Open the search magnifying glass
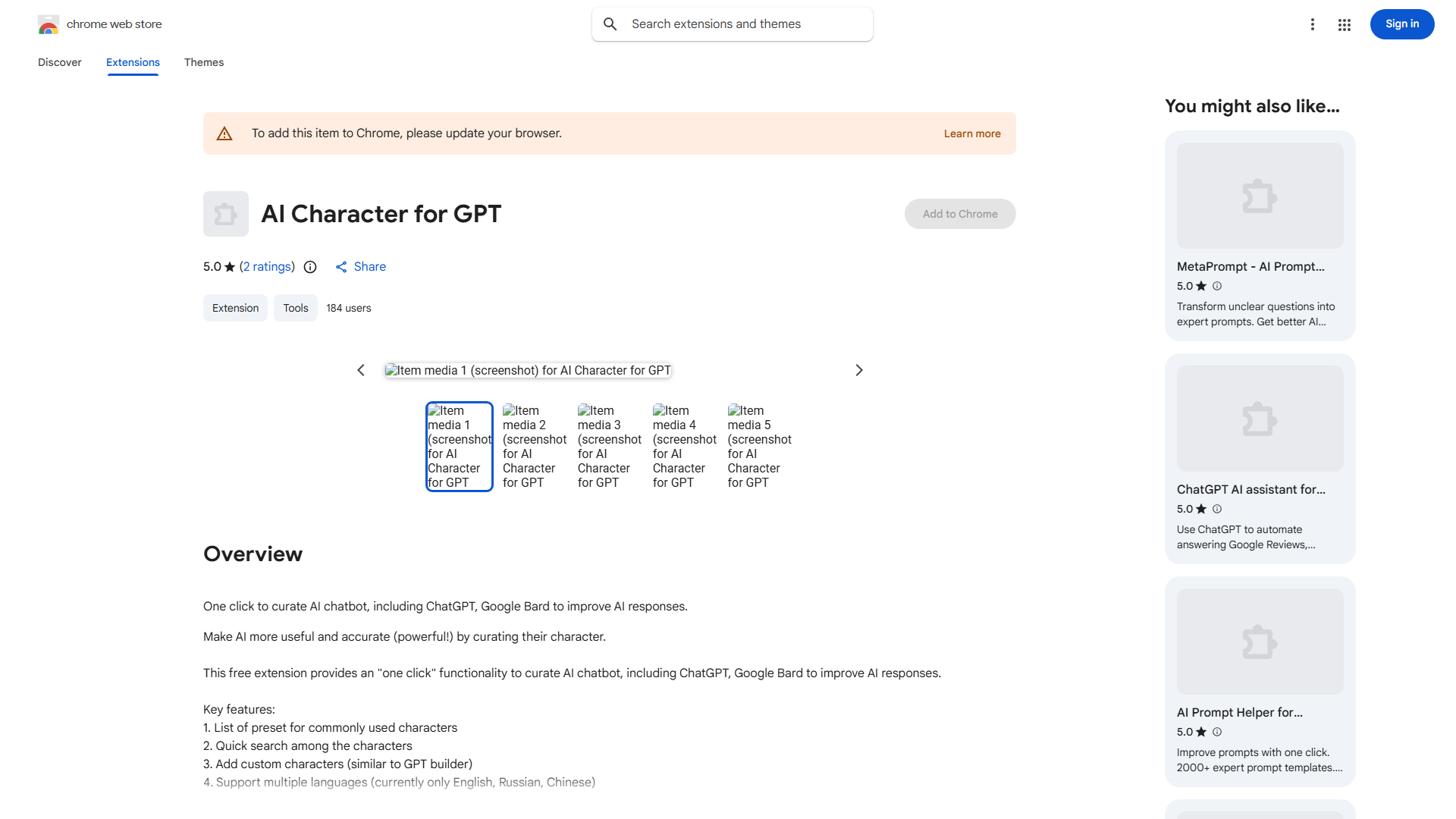The image size is (1456, 819). (610, 24)
